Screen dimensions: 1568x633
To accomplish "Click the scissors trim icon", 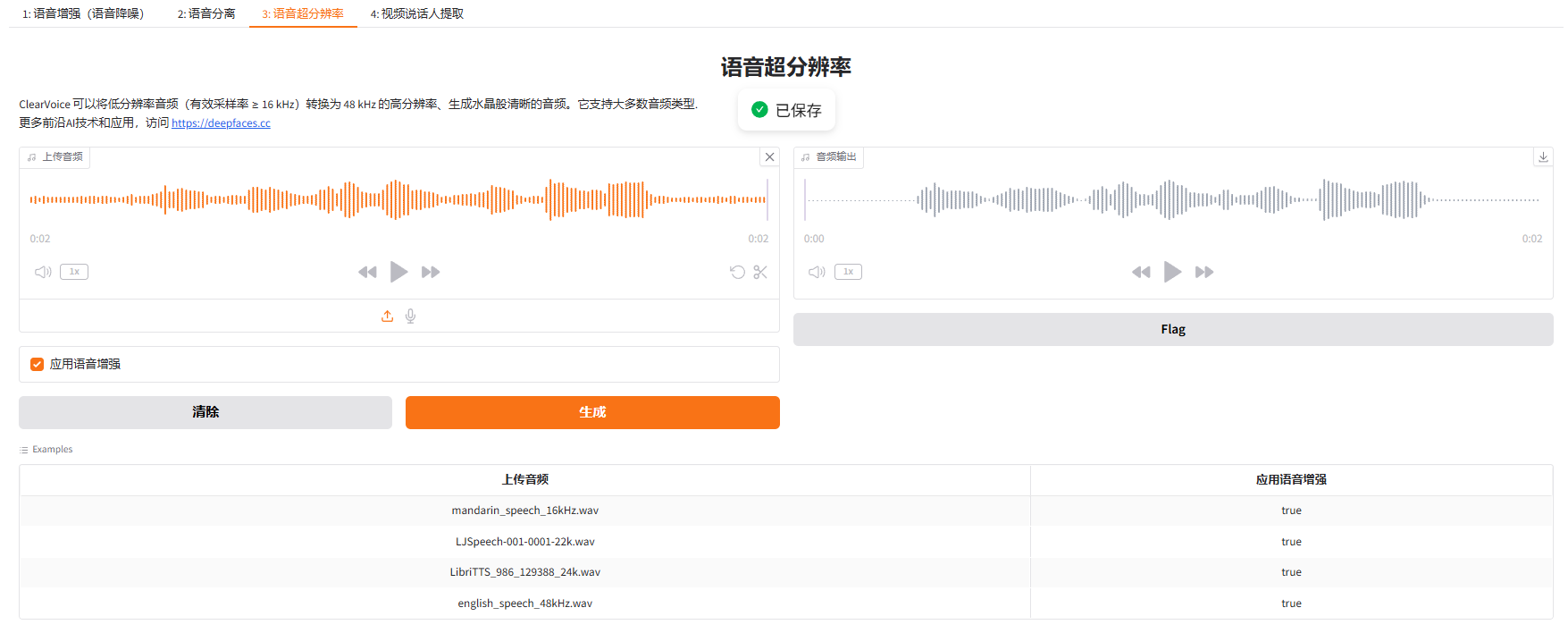I will 760,272.
